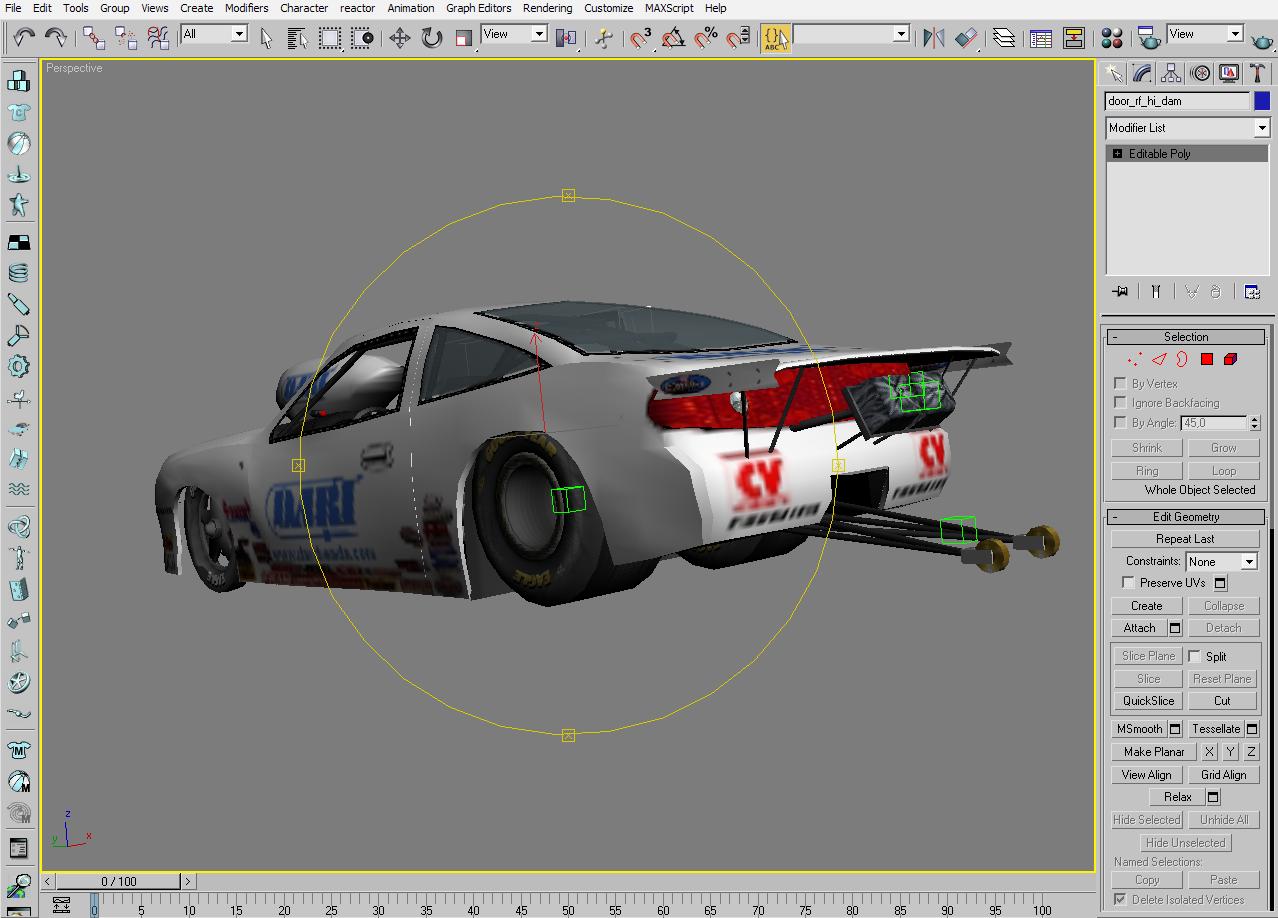Click the time slider showing 0/100
The image size is (1278, 918).
point(120,881)
